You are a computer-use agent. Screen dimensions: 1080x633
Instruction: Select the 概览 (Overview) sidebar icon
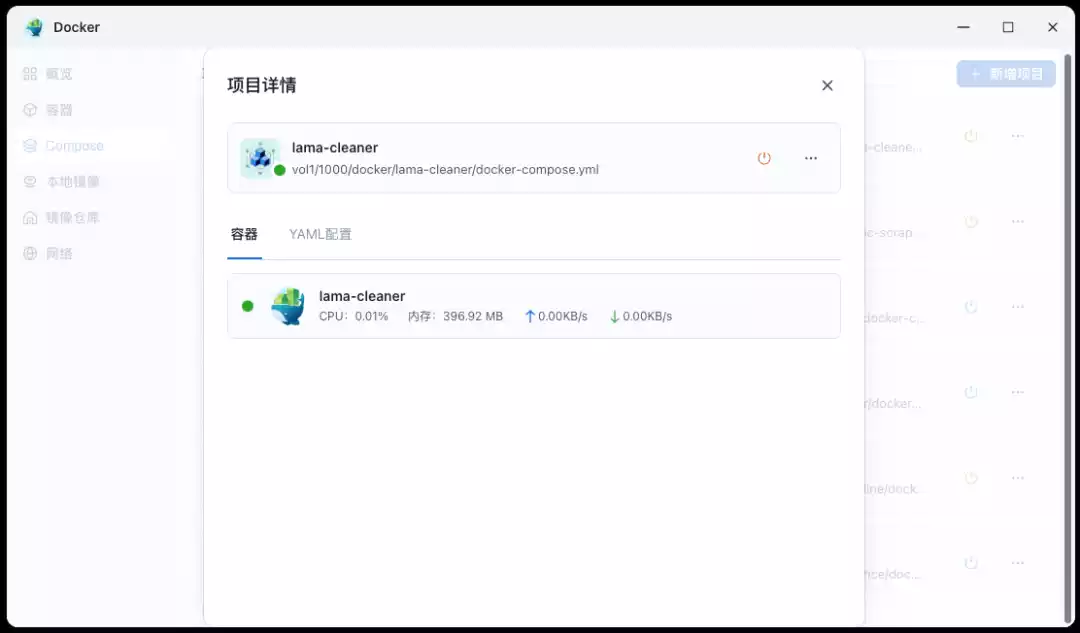click(x=29, y=73)
